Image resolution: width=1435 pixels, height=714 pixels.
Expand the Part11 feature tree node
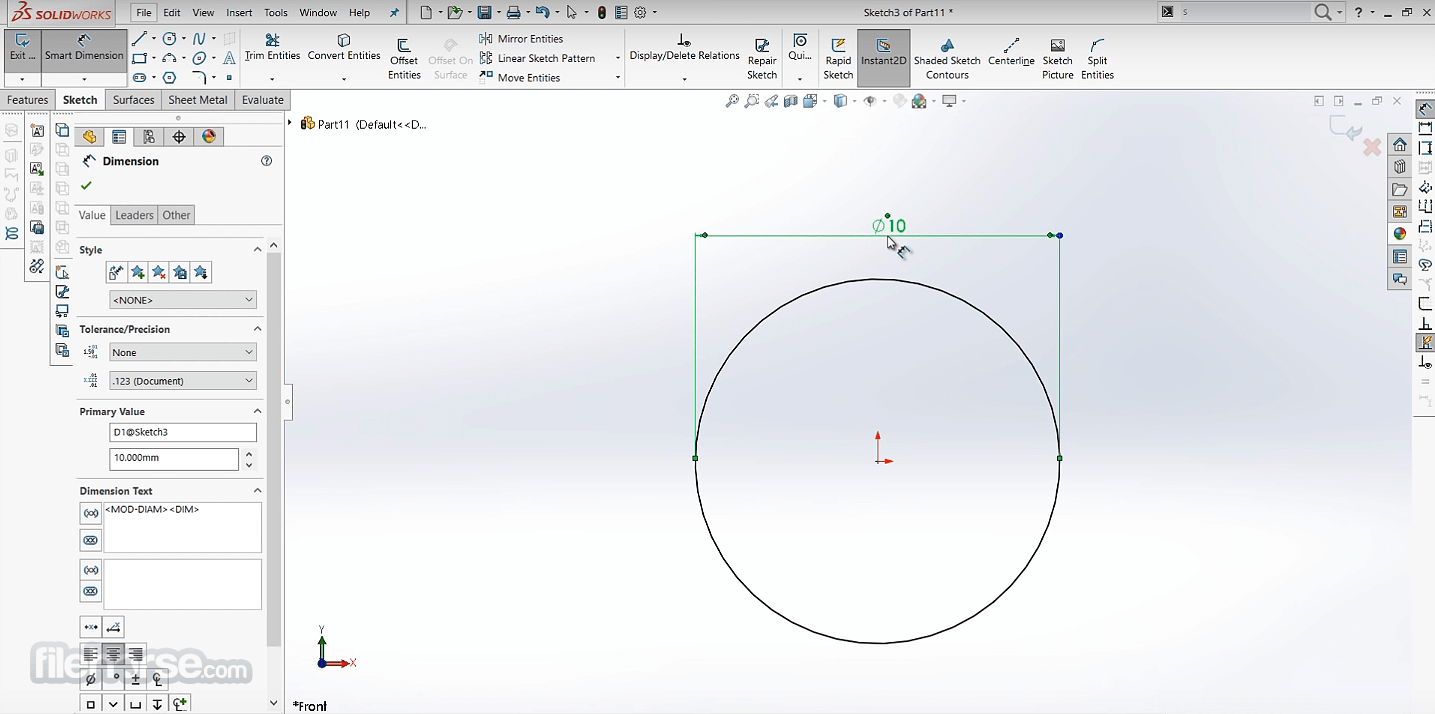(290, 124)
